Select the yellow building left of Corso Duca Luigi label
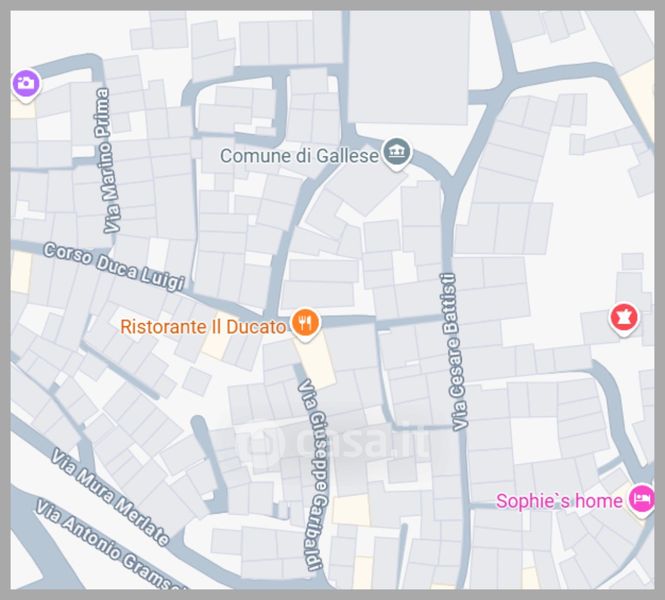 pos(21,273)
